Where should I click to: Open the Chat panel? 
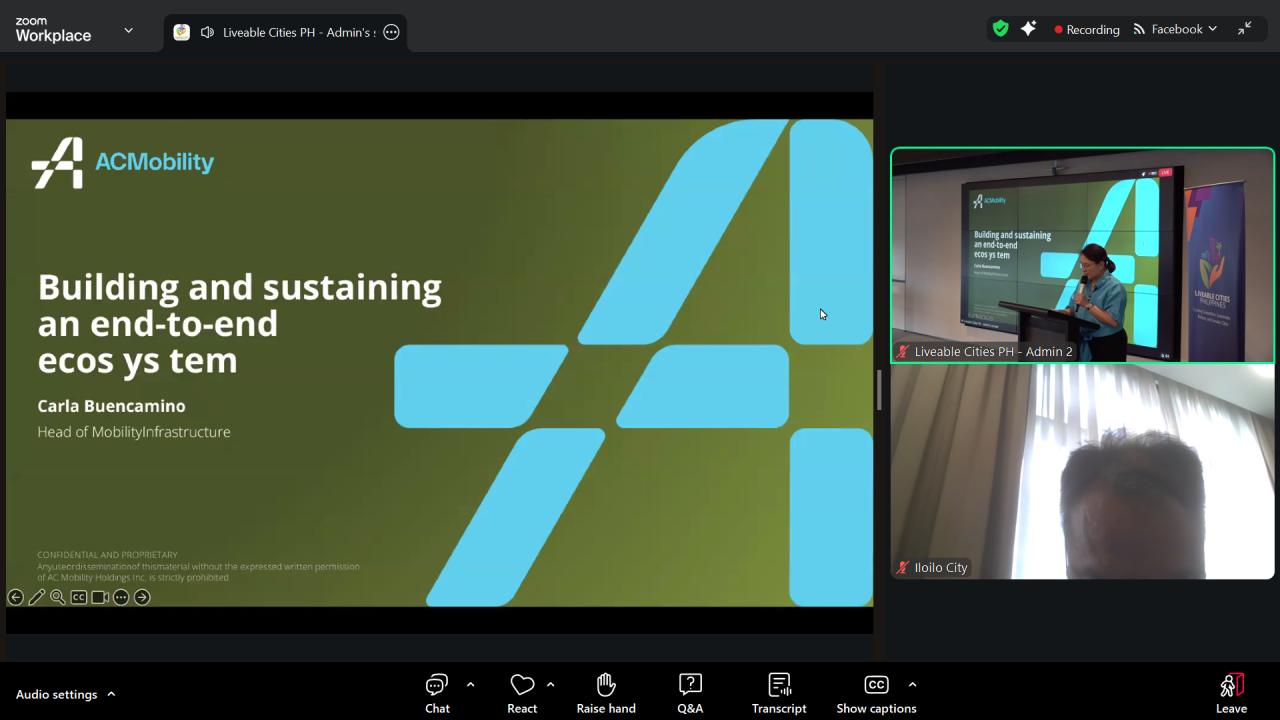437,693
